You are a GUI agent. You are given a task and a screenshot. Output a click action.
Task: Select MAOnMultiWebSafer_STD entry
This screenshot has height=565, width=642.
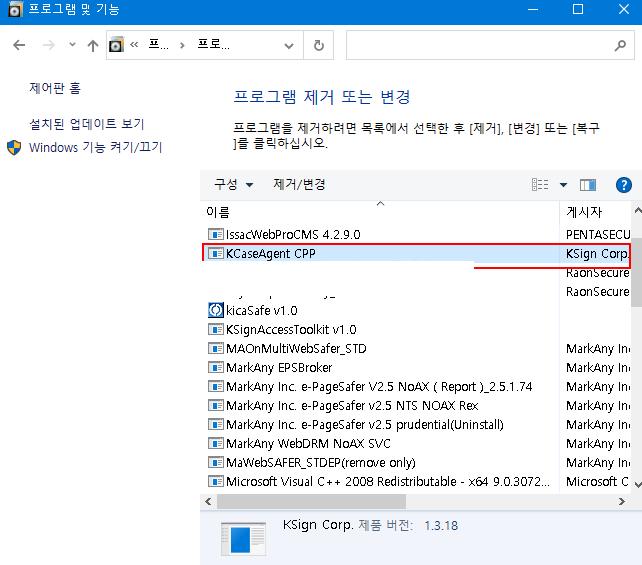pos(296,349)
